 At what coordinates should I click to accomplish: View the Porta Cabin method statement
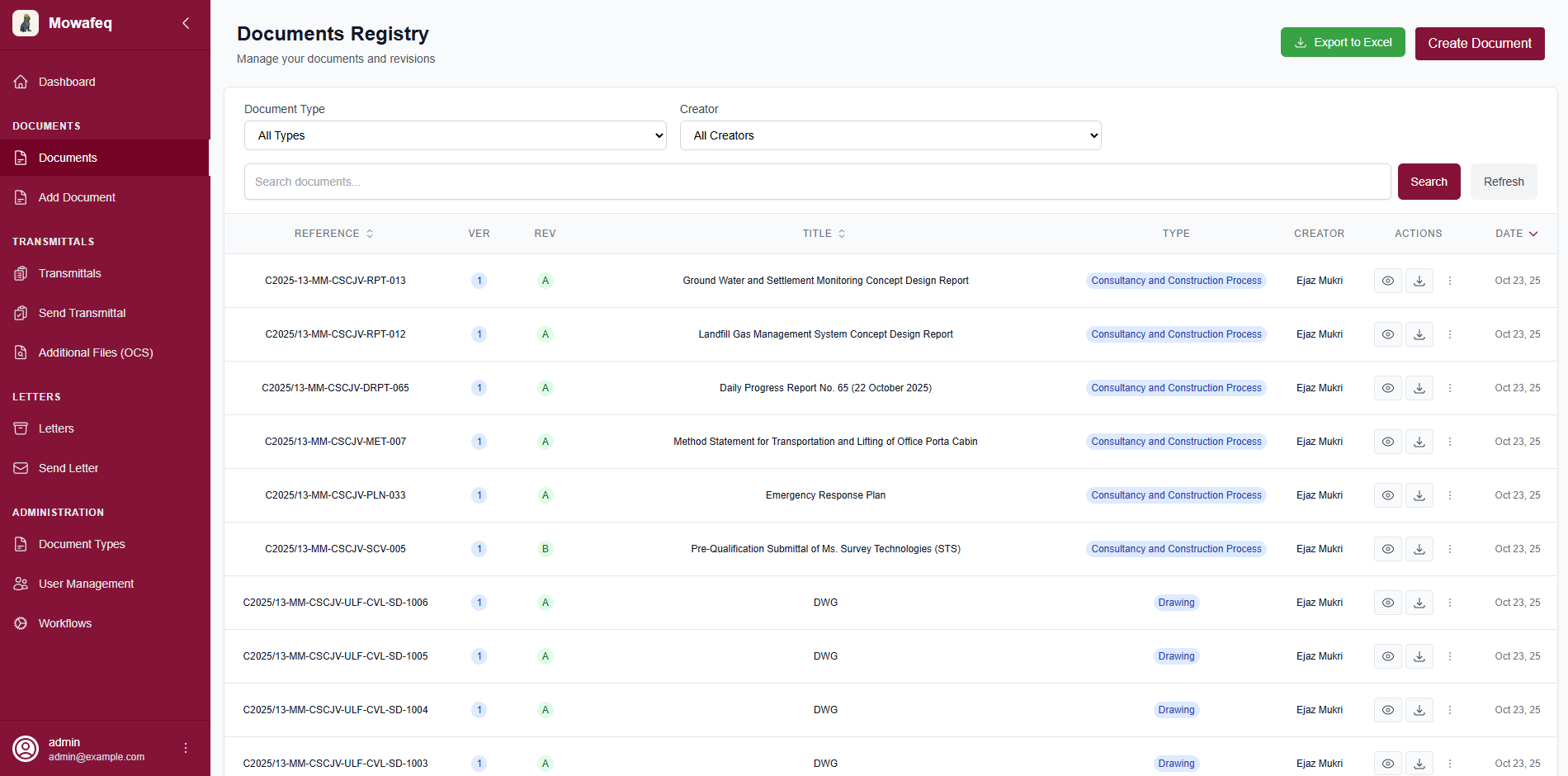point(1387,441)
